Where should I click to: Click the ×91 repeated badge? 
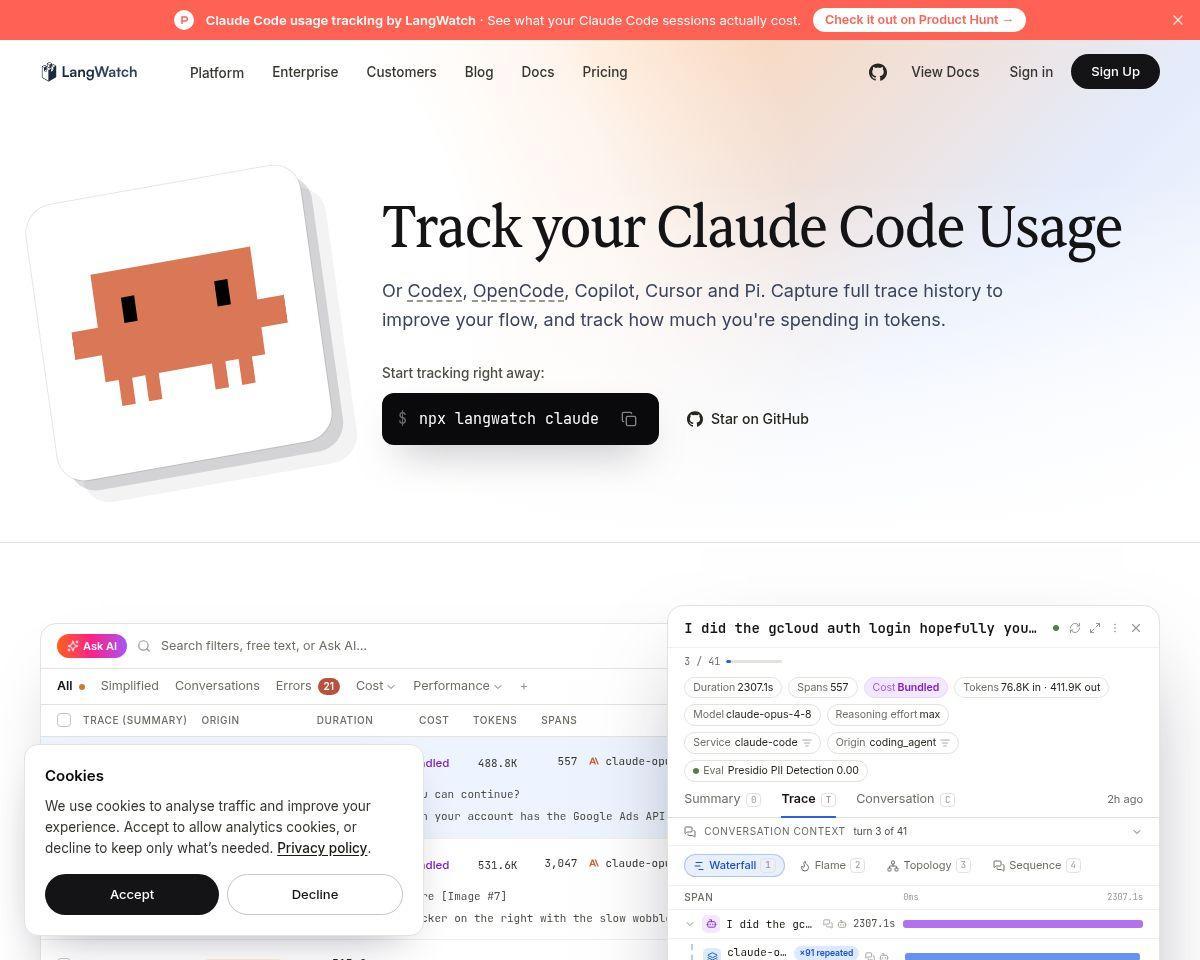(x=826, y=953)
